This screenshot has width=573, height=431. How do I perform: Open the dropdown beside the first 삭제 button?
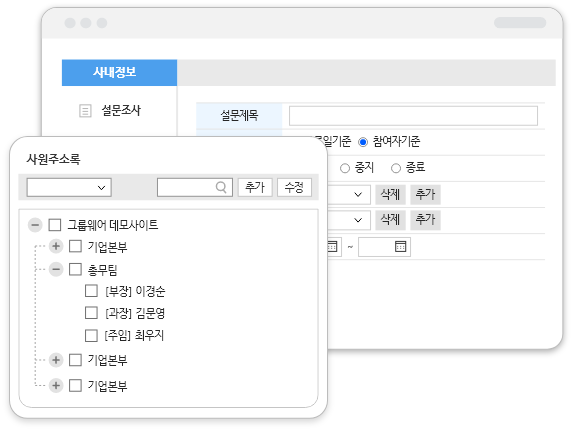(x=349, y=194)
